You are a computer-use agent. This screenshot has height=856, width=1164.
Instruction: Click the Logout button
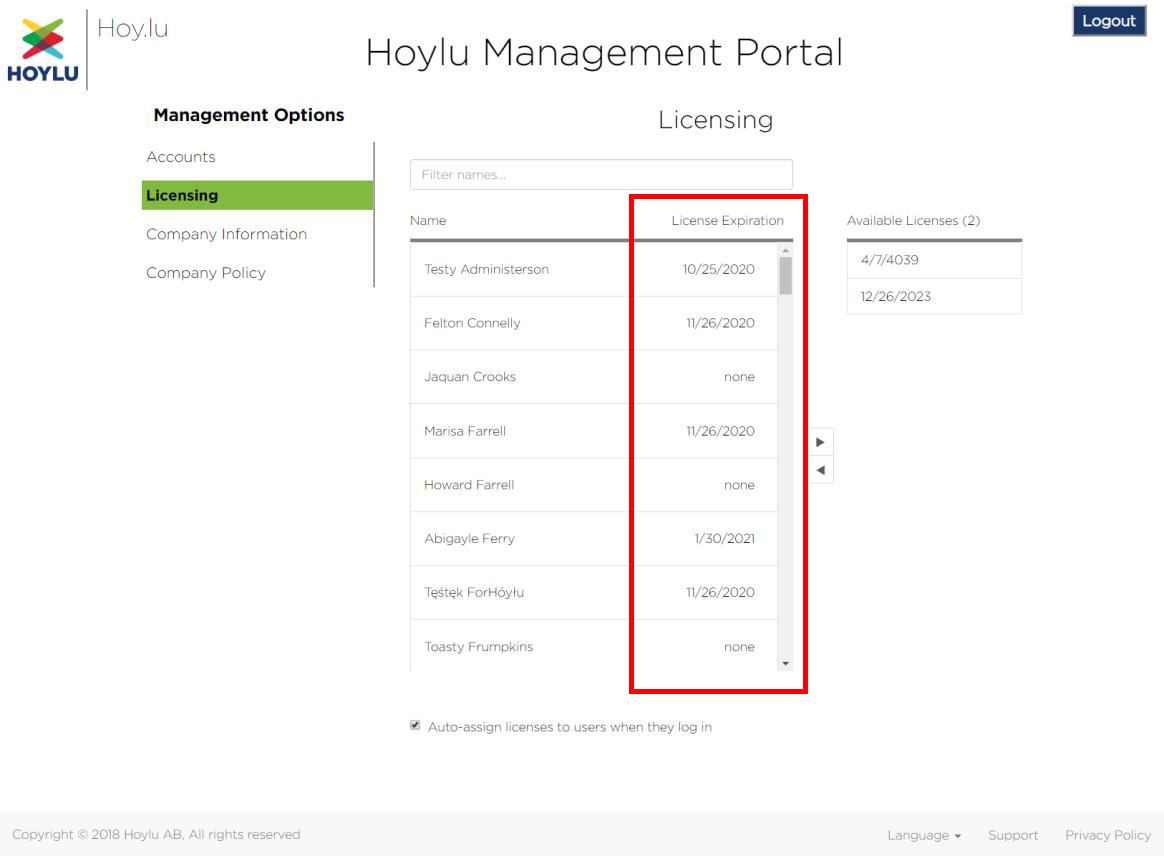click(1108, 21)
